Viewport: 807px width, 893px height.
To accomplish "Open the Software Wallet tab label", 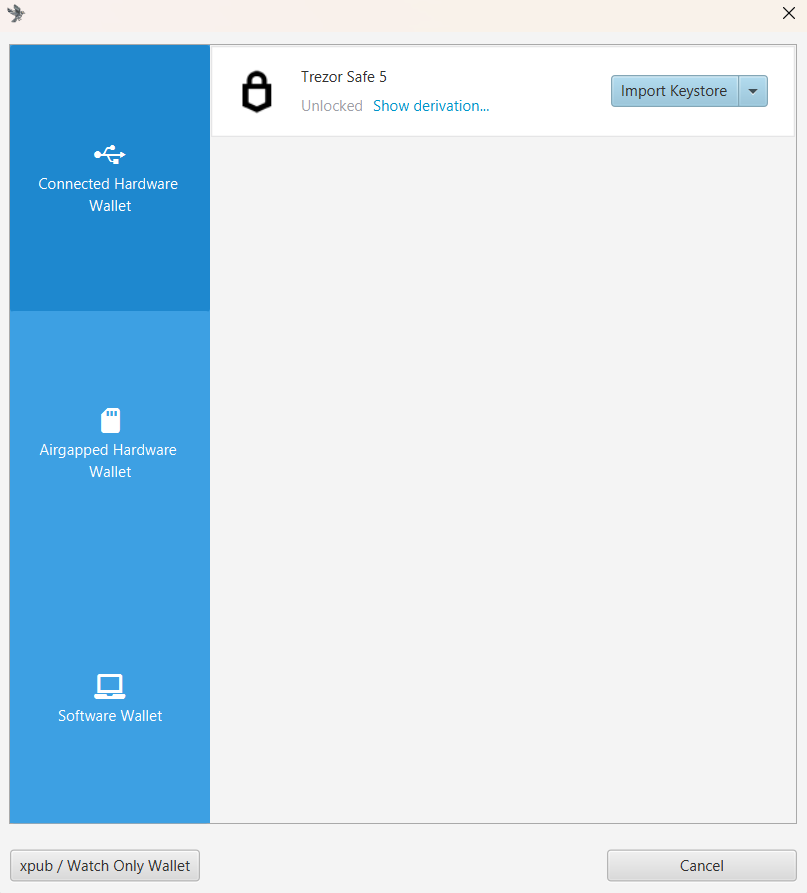I will click(110, 716).
